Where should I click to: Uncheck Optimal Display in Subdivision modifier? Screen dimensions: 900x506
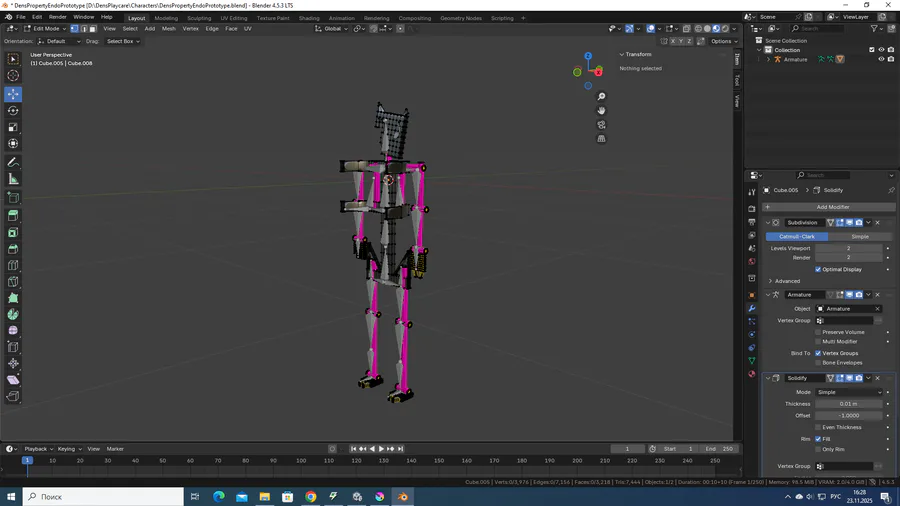(818, 269)
